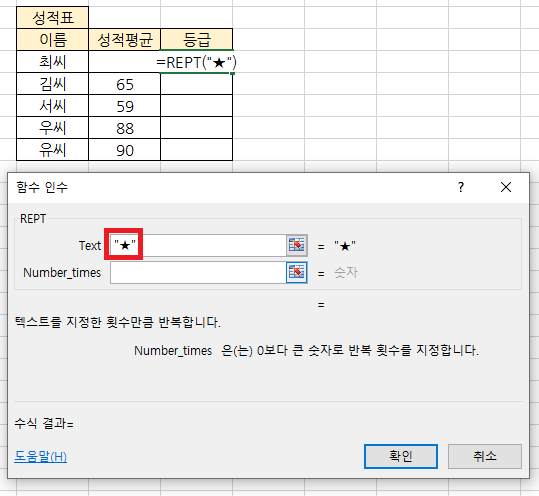The height and width of the screenshot is (496, 539).
Task: Select the 성적평균 header cell
Action: coord(124,40)
